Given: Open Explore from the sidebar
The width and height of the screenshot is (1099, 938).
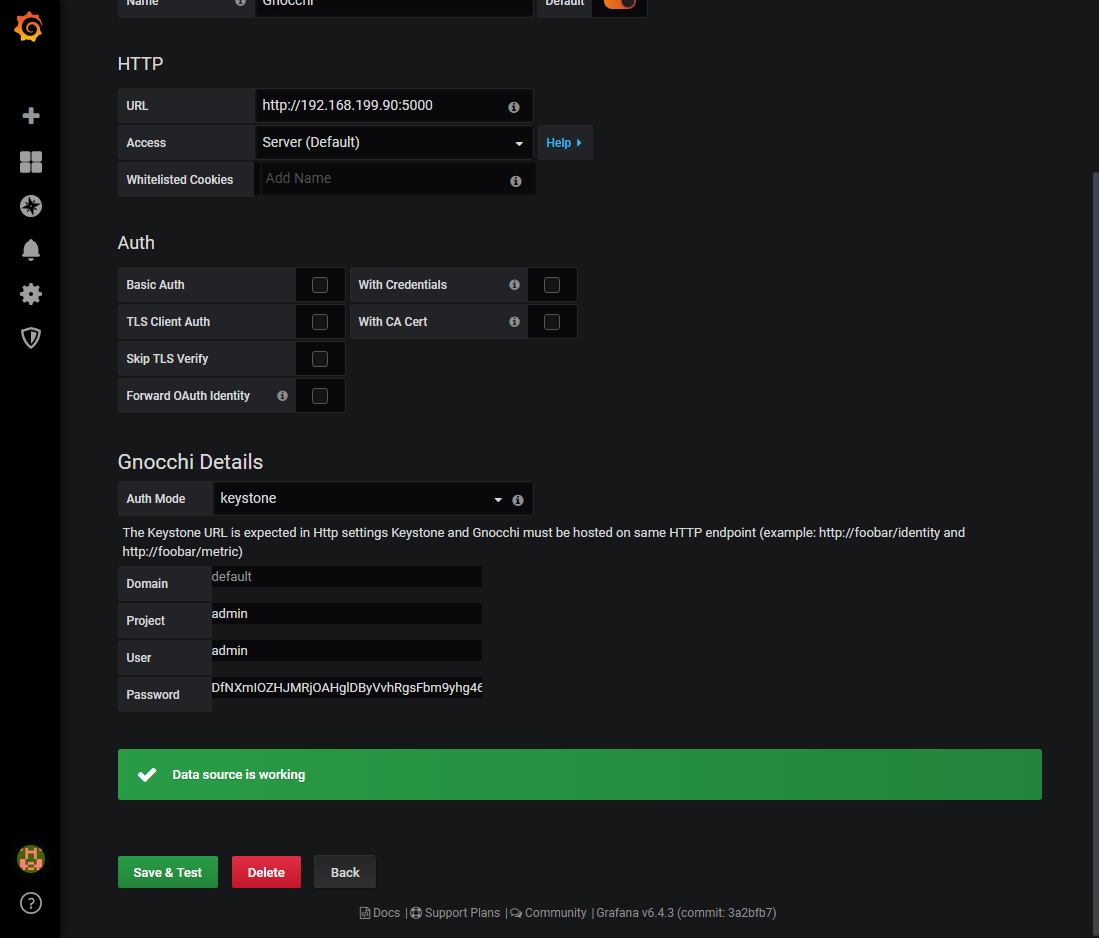Looking at the screenshot, I should (30, 206).
